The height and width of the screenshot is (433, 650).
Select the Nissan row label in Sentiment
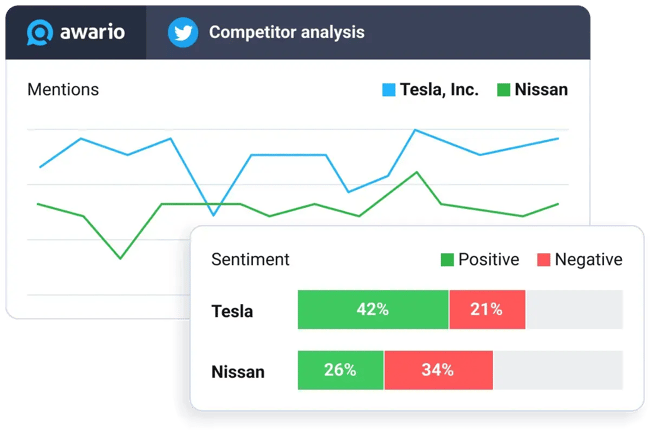238,372
